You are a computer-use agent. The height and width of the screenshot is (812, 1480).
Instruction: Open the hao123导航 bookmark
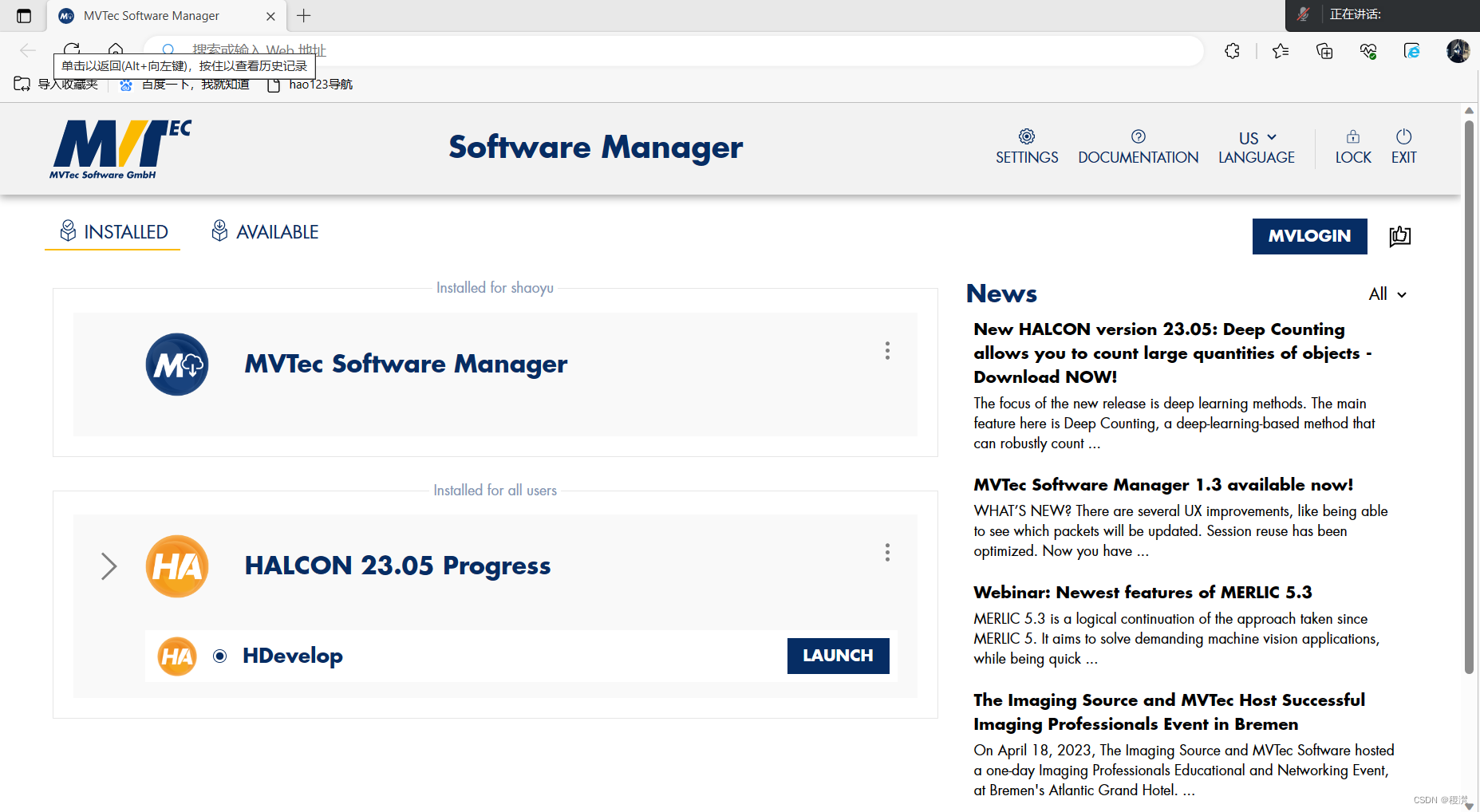pos(310,85)
